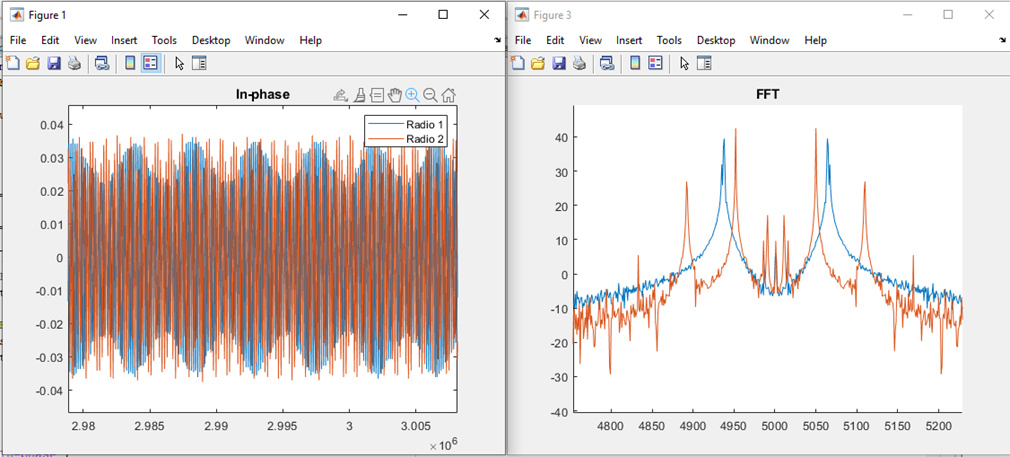Screen dimensions: 1010x457
Task: Toggle Zoom In magnifier above In-phase plot
Action: pyautogui.click(x=413, y=95)
